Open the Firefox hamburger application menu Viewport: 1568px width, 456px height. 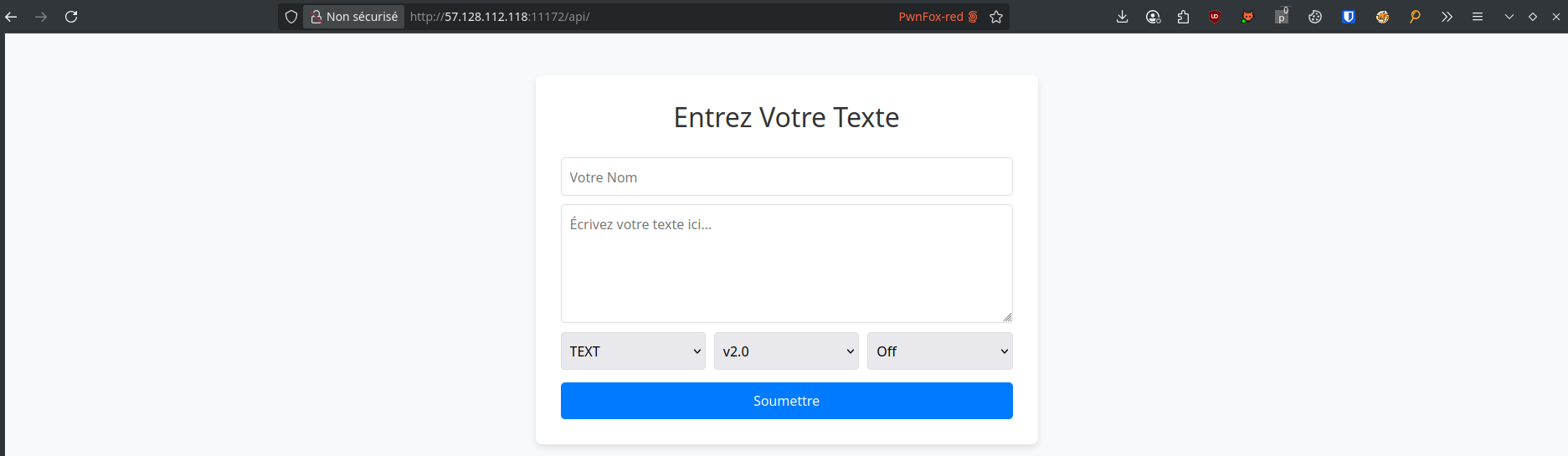(1478, 17)
